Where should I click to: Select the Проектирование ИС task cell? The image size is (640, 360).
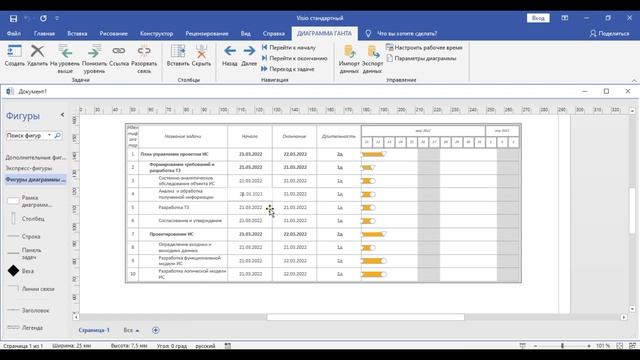click(183, 234)
